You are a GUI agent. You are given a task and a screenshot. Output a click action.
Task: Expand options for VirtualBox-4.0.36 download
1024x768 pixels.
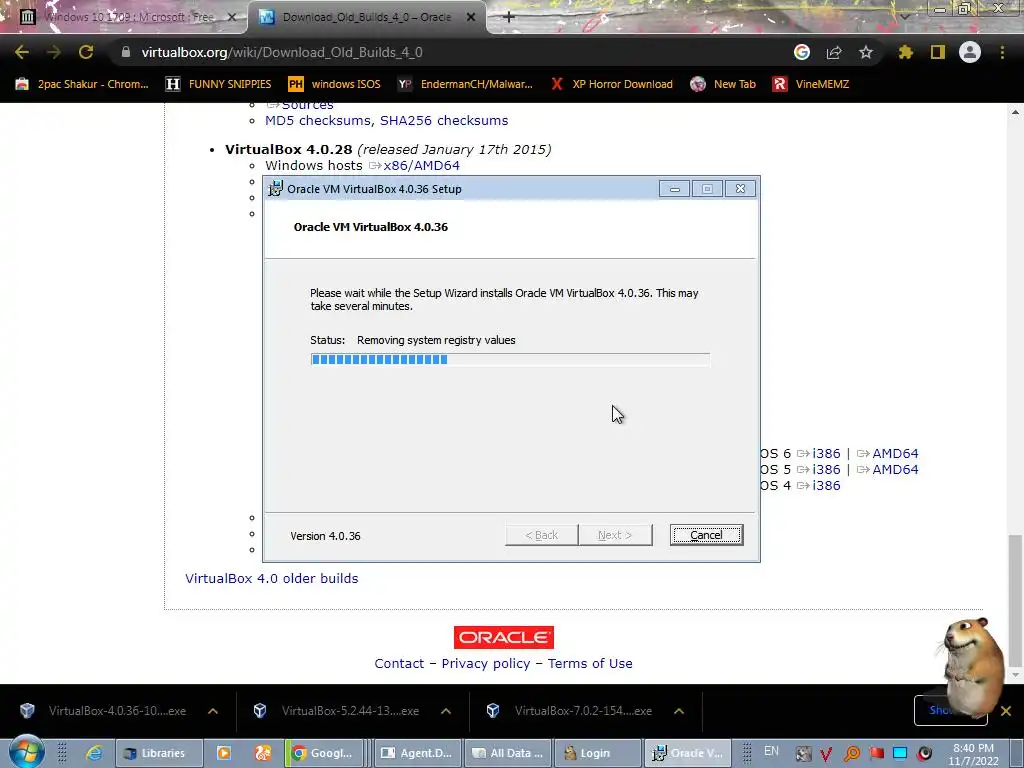pos(213,711)
